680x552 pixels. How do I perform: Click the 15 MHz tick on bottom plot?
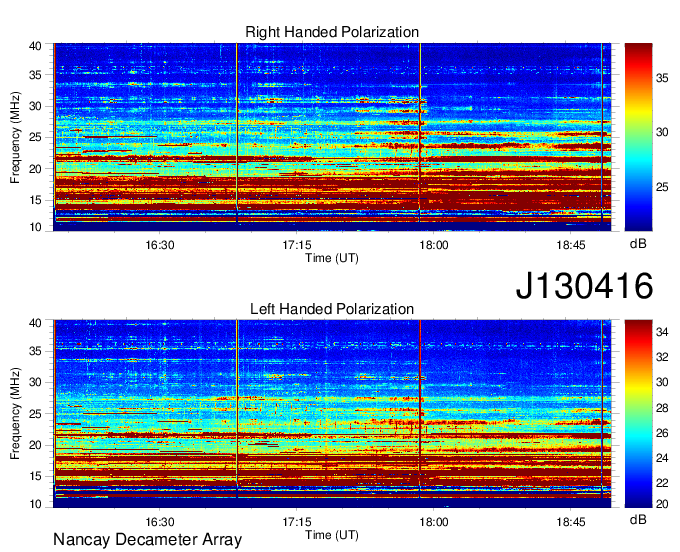click(36, 477)
